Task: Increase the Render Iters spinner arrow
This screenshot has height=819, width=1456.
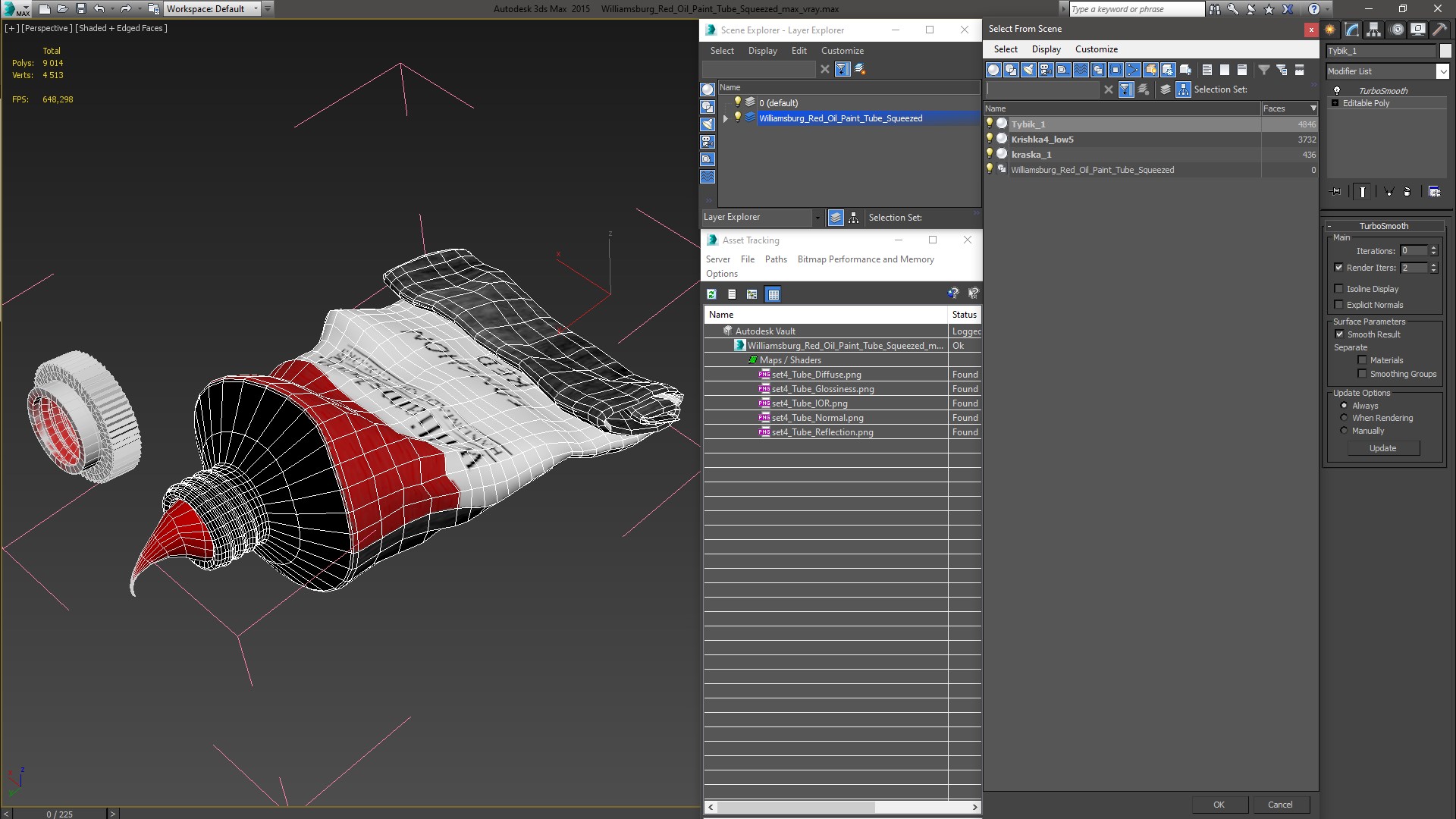Action: (1433, 265)
